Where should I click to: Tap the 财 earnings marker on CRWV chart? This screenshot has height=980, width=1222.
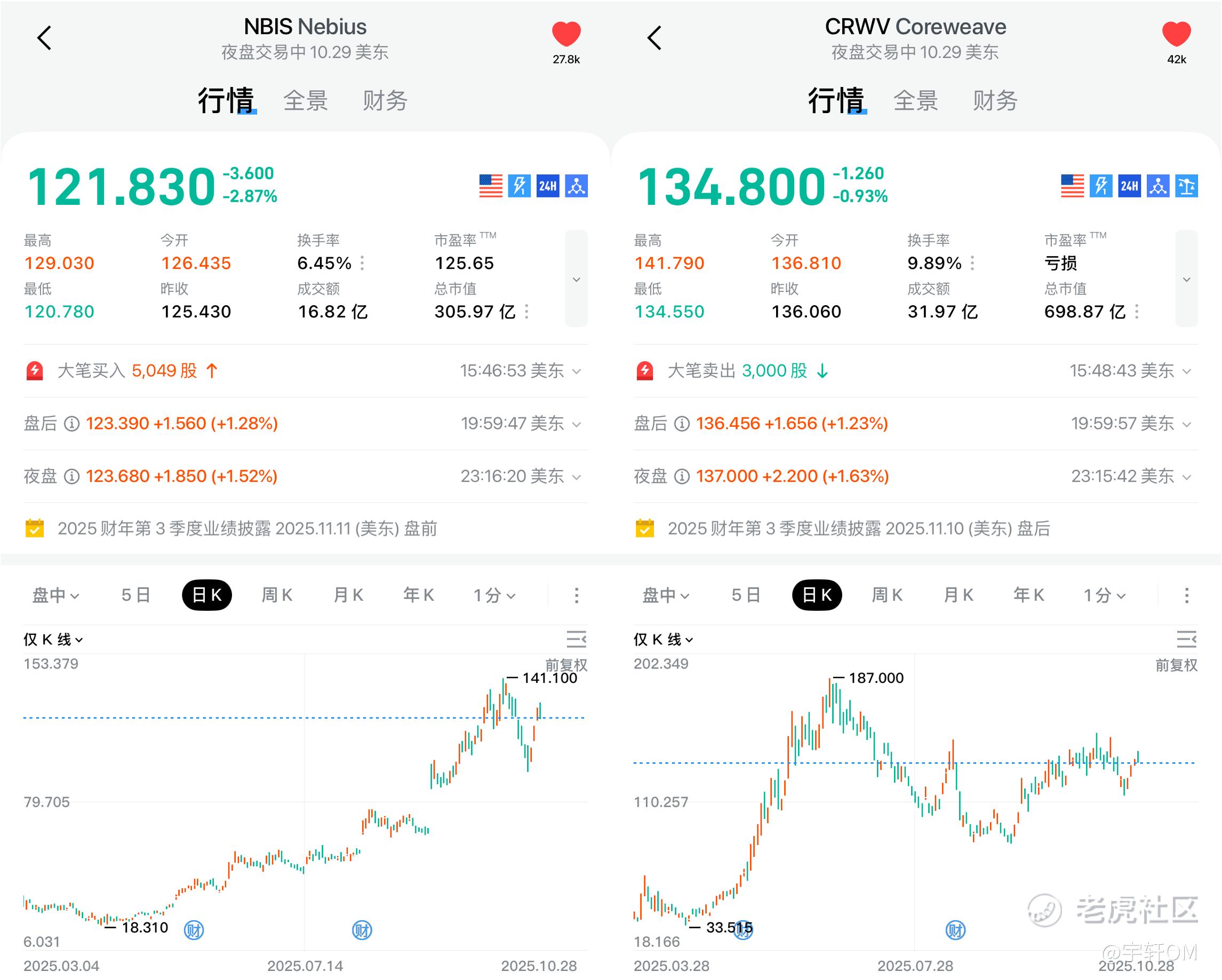(955, 930)
